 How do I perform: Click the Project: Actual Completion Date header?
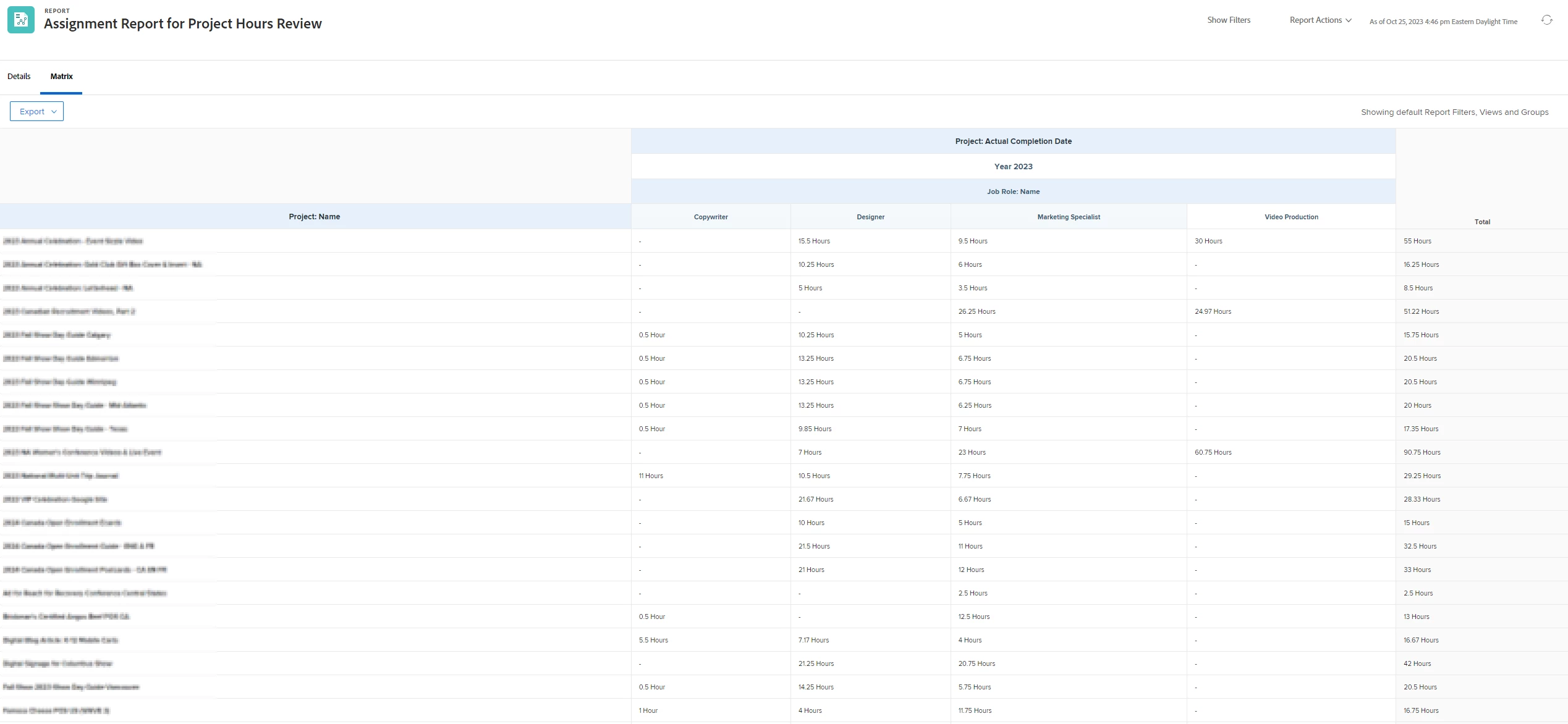tap(1013, 141)
